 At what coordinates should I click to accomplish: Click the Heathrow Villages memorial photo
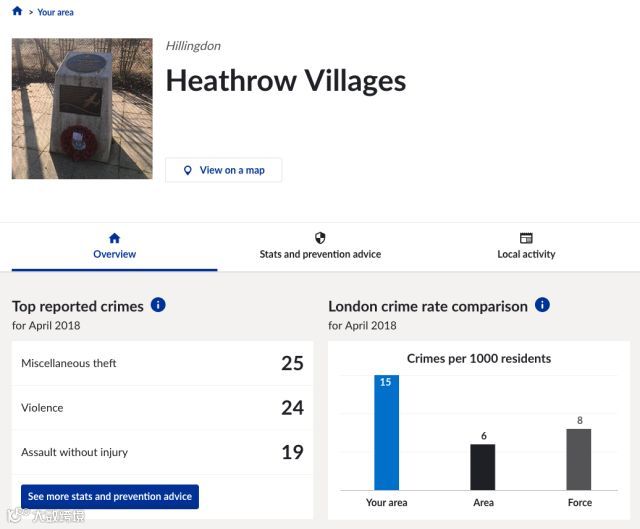82,109
